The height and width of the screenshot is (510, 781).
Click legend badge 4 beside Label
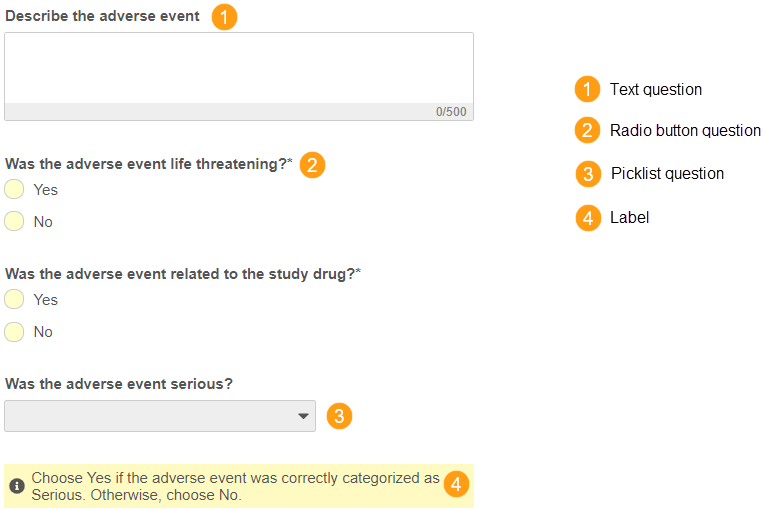click(x=588, y=217)
